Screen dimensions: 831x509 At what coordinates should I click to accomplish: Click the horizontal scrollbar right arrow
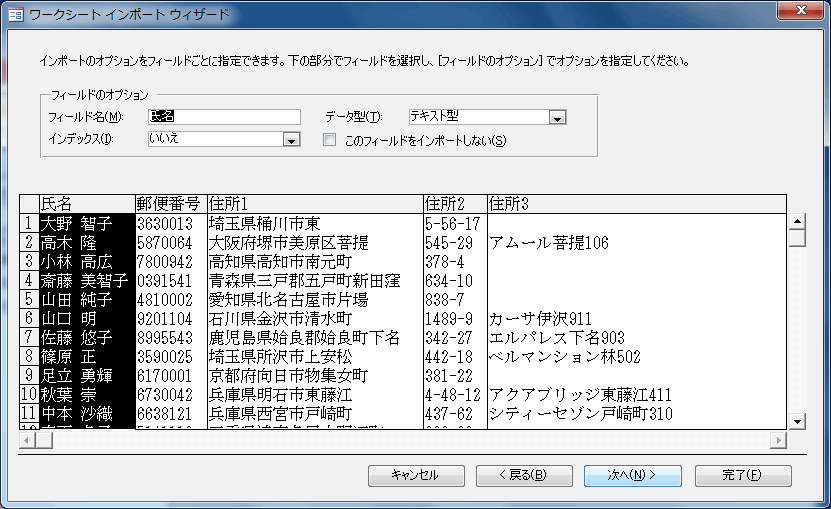[x=778, y=440]
